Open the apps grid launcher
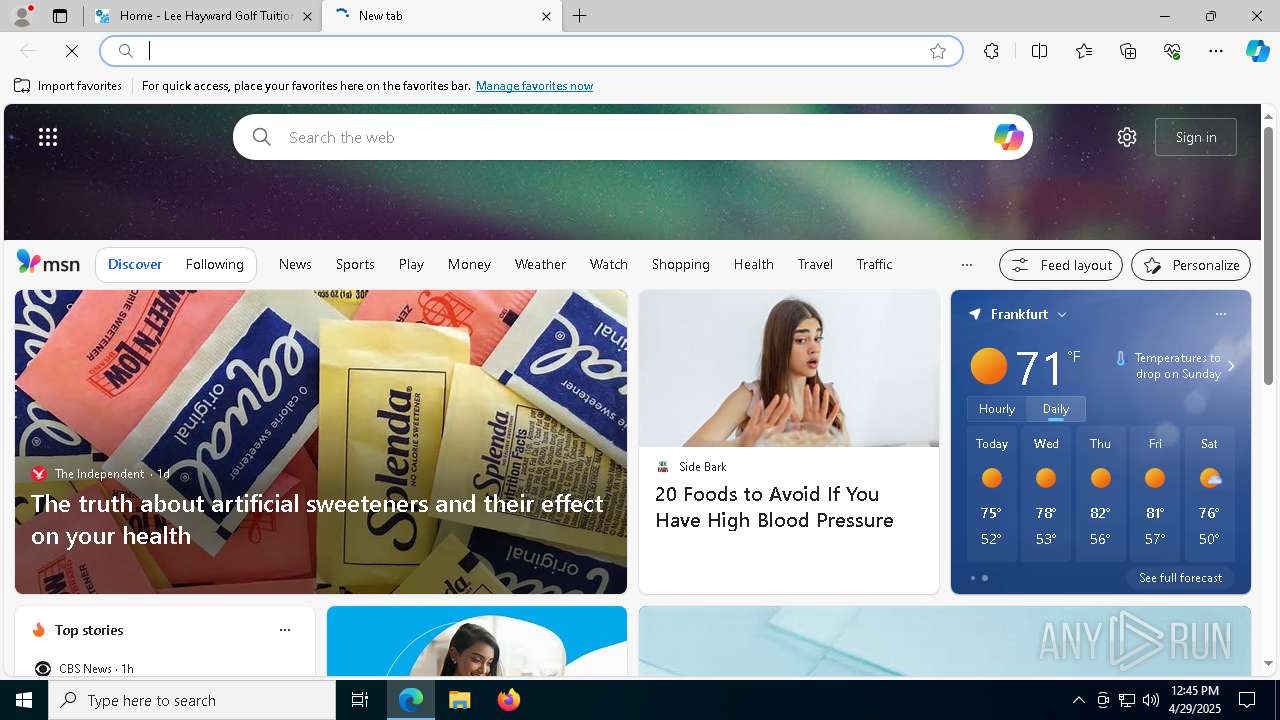Screen dimensions: 1280x720 tap(48, 137)
